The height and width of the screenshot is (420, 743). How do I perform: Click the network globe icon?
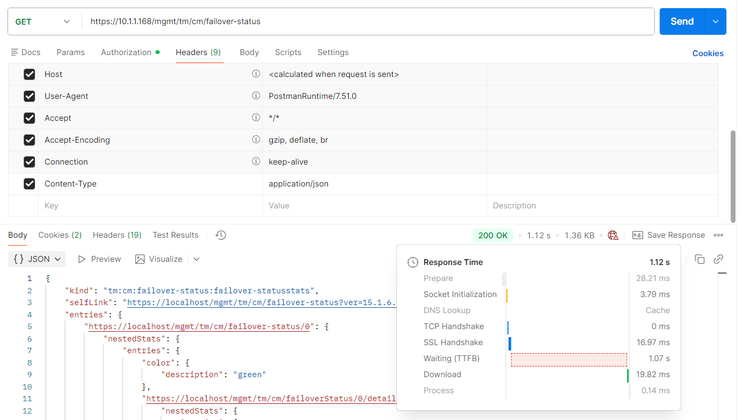(613, 235)
